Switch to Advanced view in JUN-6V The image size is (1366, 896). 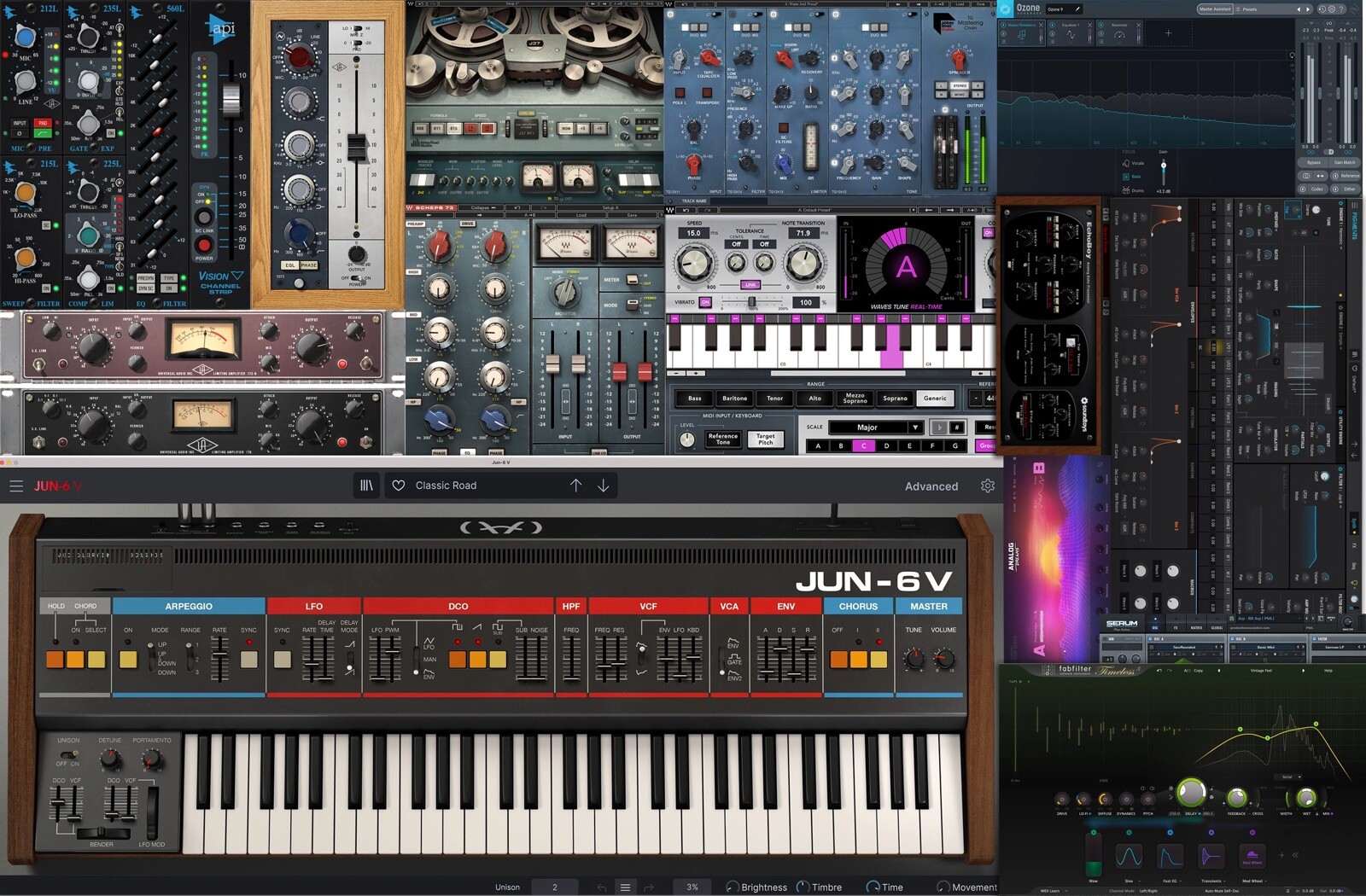pos(931,486)
